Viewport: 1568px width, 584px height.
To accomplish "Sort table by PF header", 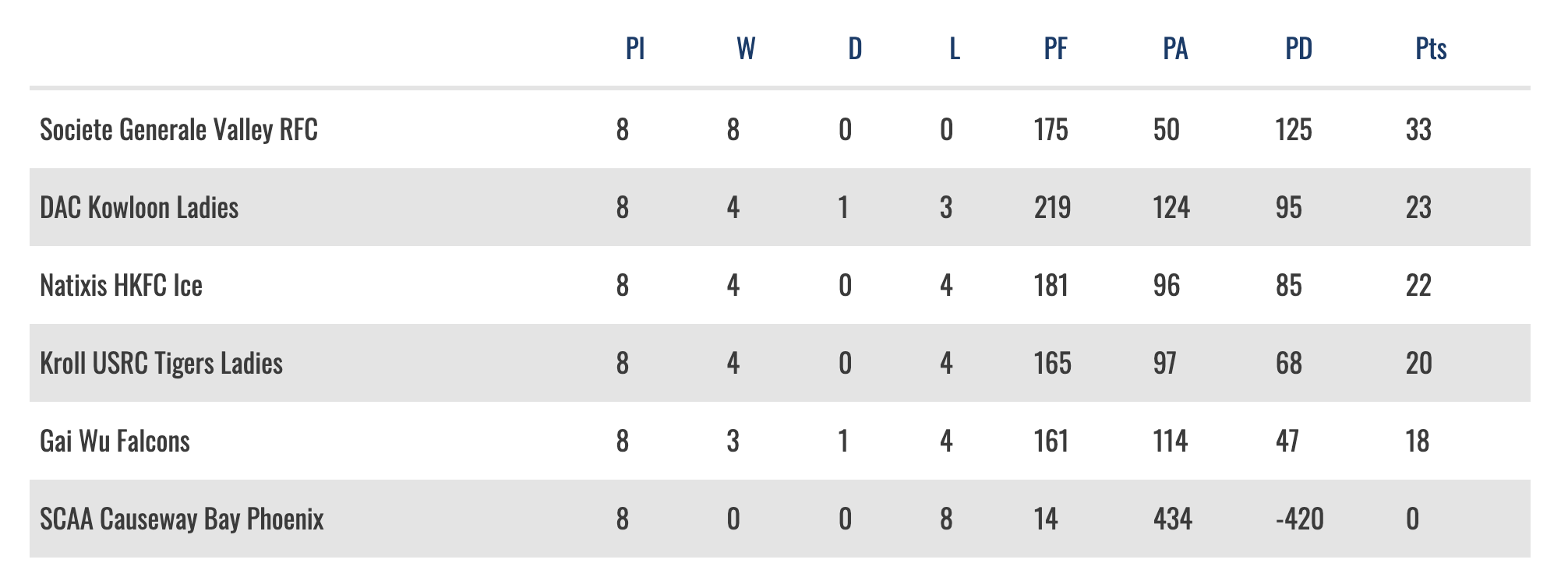I will click(x=1056, y=49).
